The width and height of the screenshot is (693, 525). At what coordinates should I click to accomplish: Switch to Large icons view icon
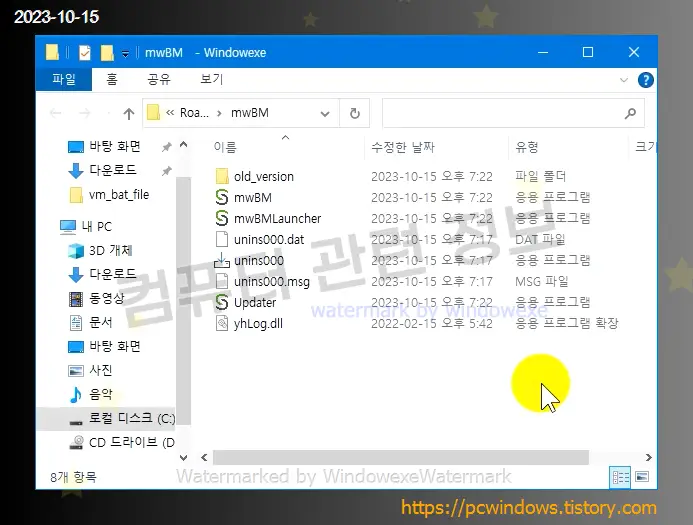[642, 477]
